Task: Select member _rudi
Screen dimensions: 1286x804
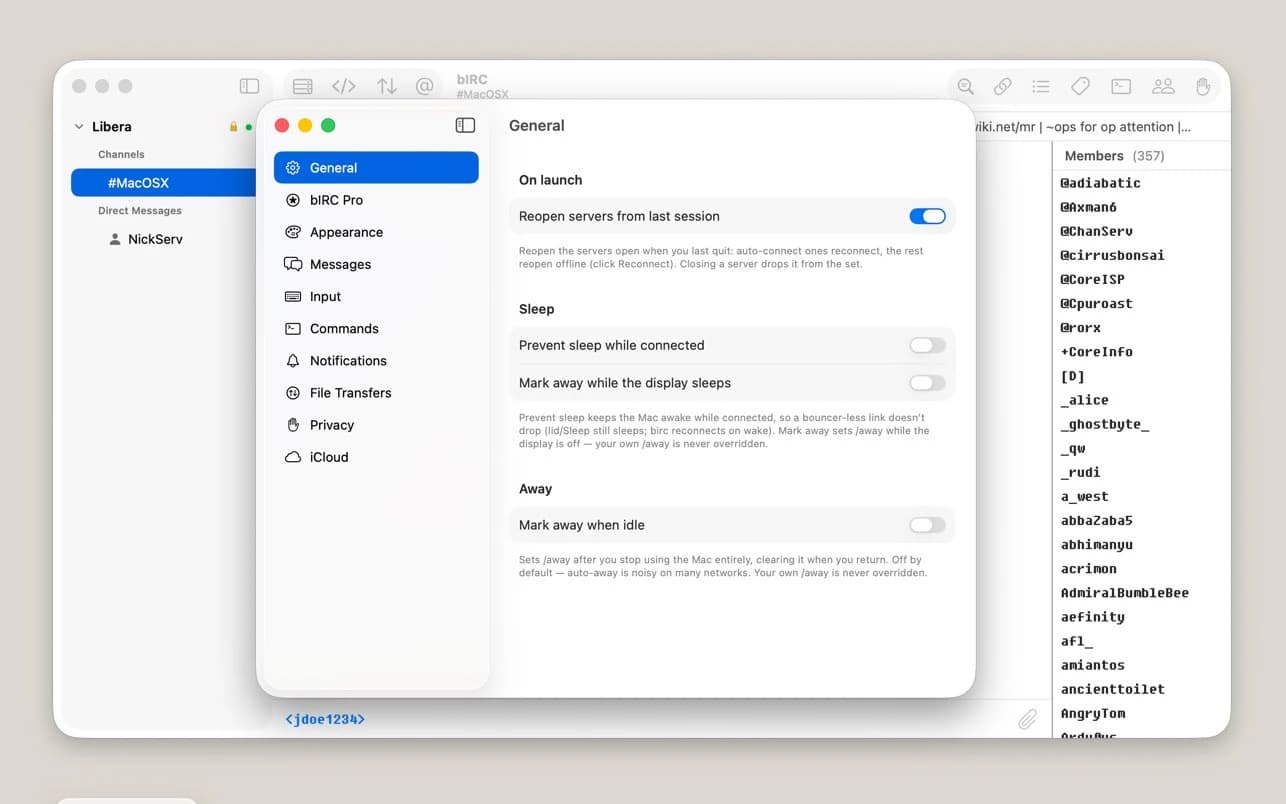Action: [x=1080, y=472]
